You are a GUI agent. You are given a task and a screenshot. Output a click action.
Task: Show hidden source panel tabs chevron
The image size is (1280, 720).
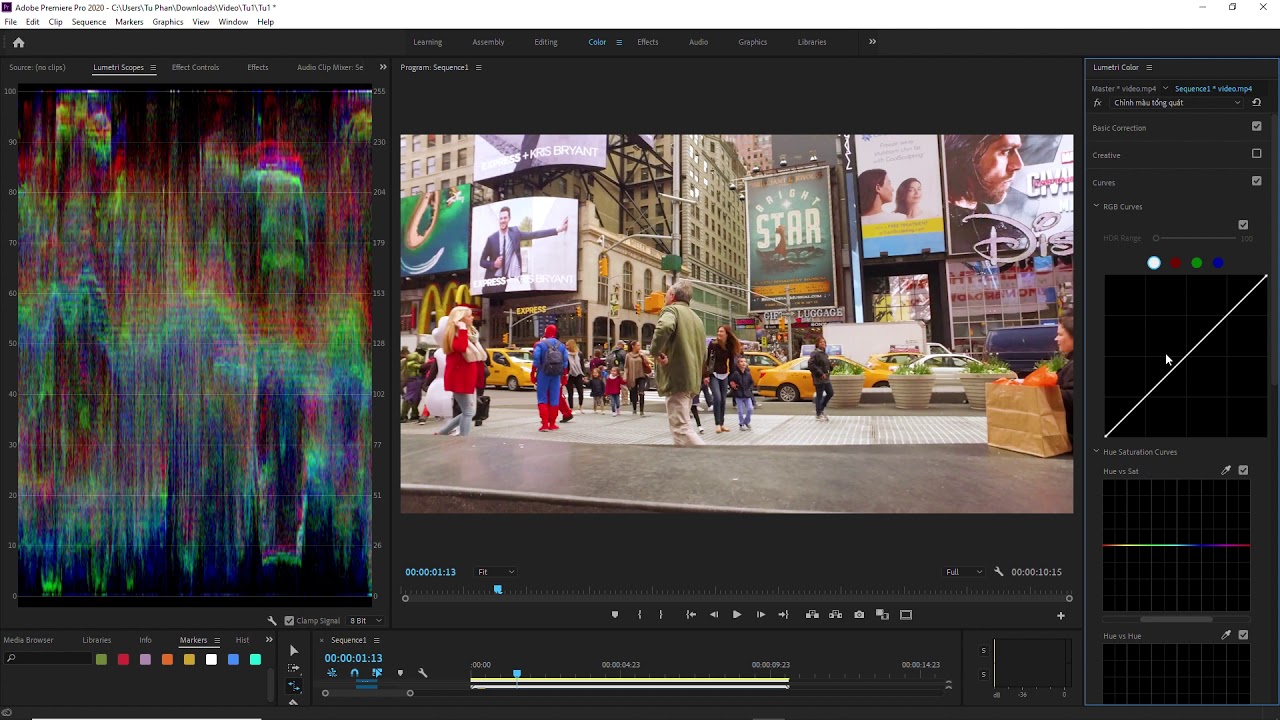coord(383,67)
